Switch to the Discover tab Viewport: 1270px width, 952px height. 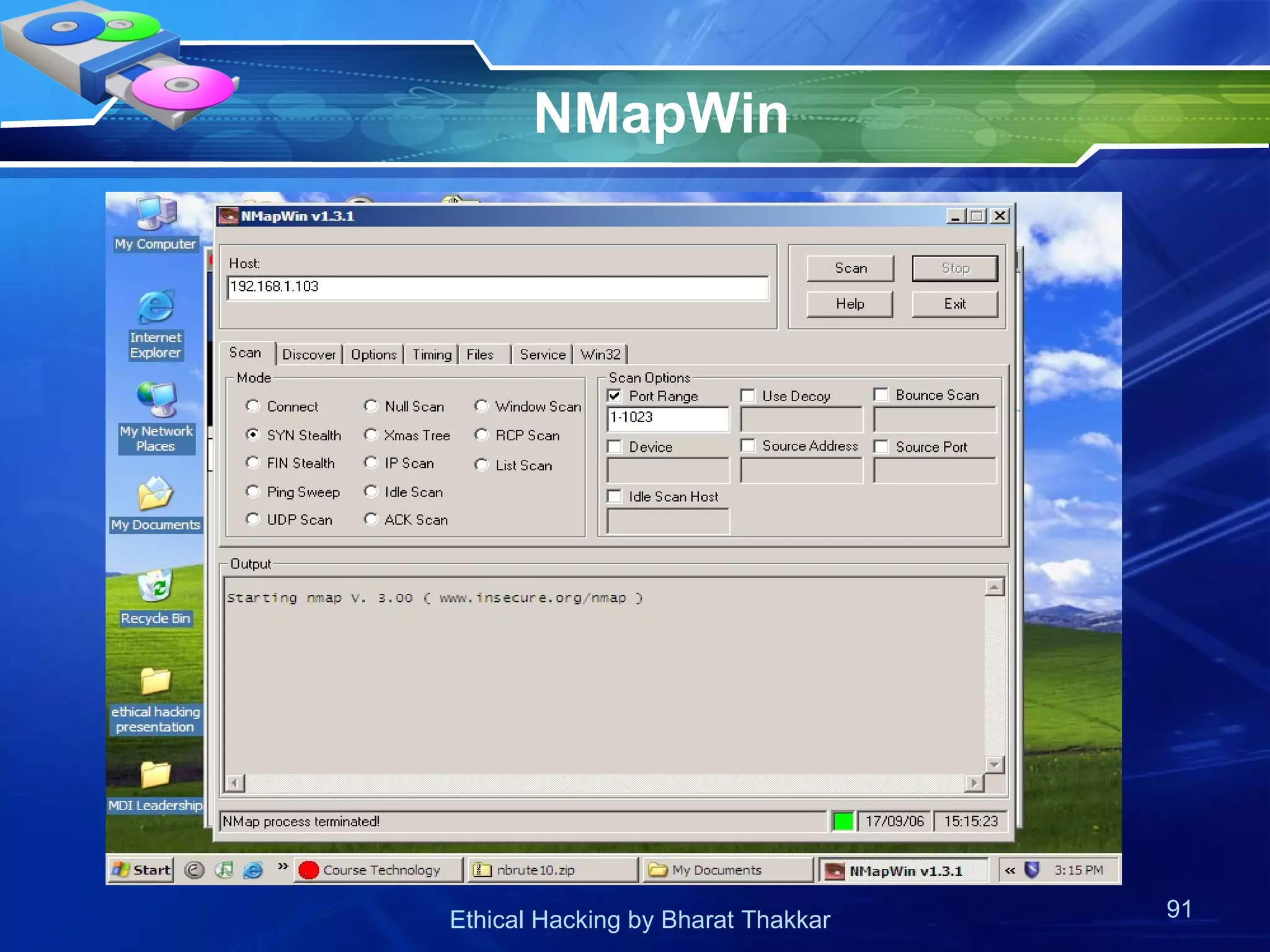pyautogui.click(x=309, y=355)
